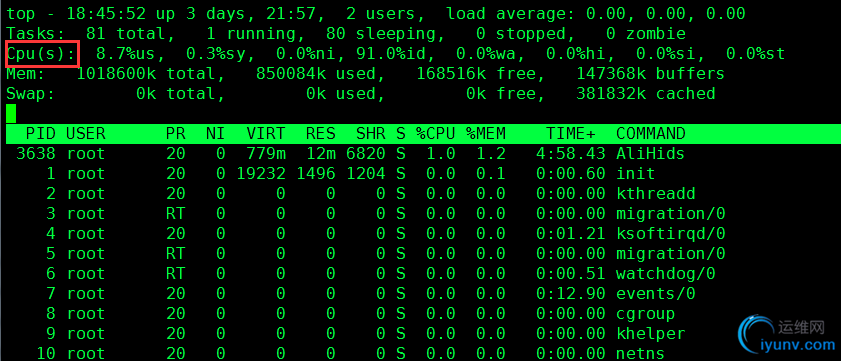Click the VIRT column header

(266, 134)
